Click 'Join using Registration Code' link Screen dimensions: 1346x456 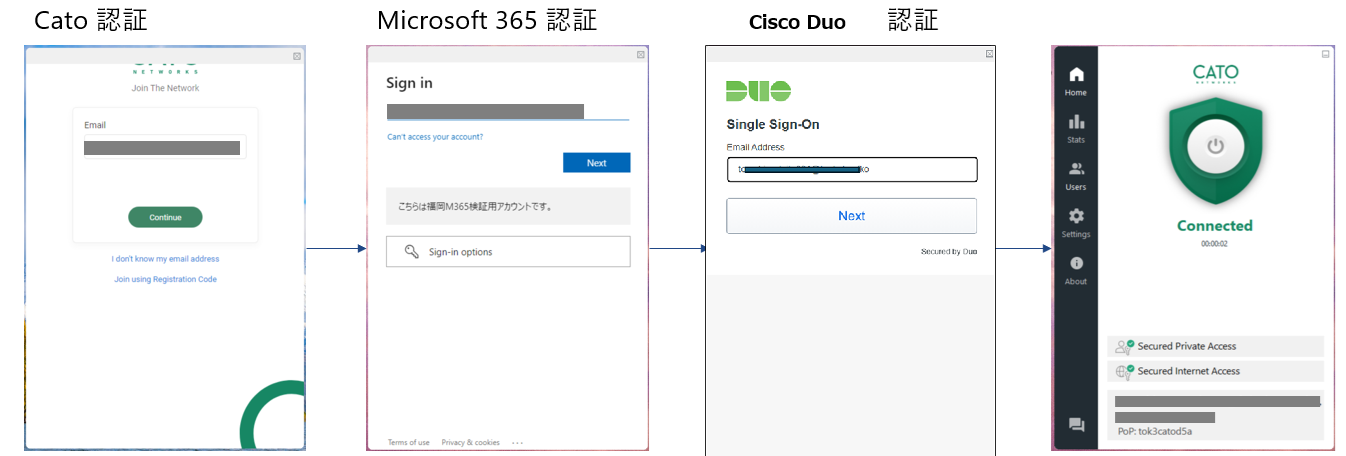click(165, 279)
